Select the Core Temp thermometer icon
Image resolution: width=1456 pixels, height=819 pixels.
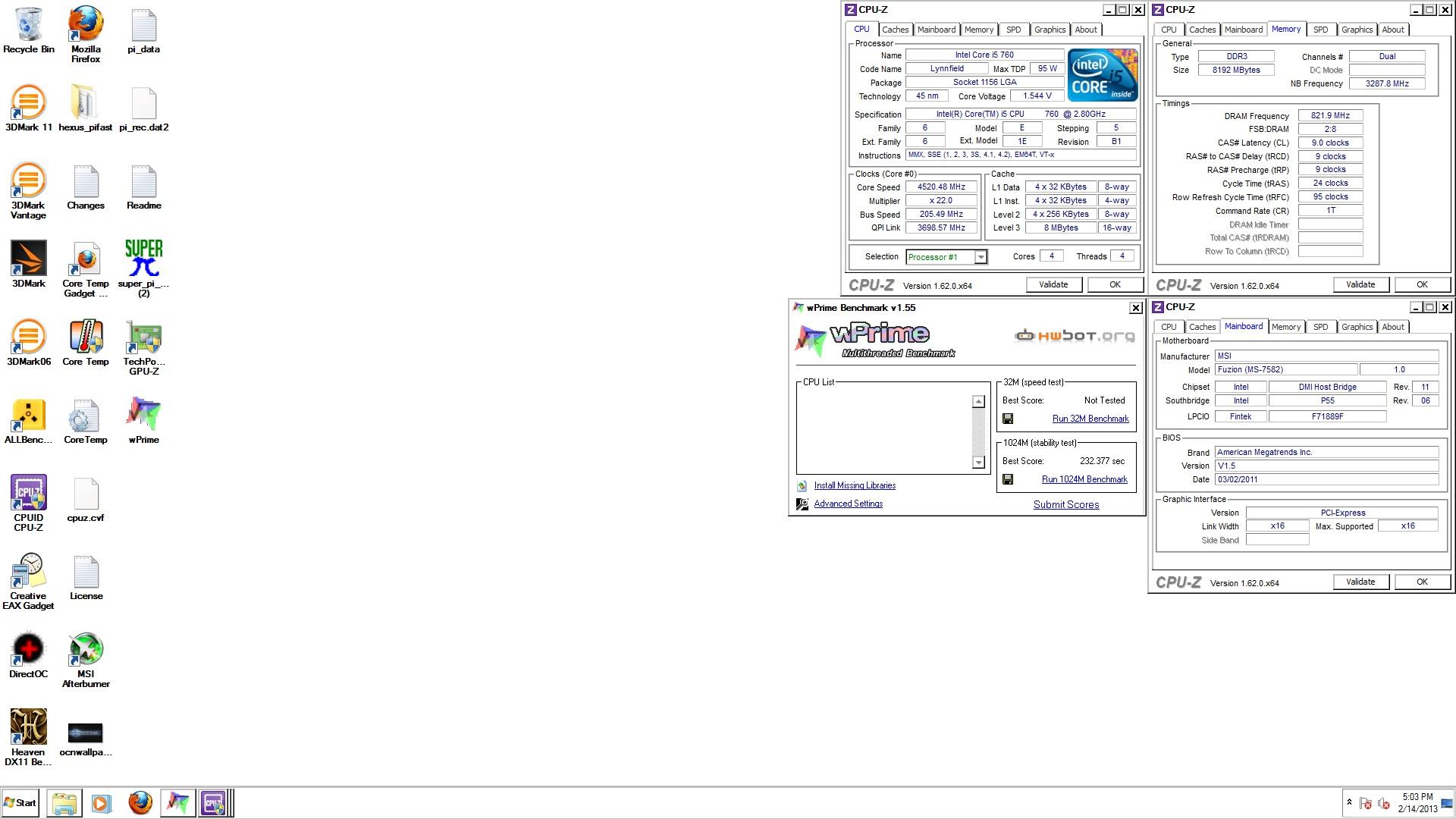pyautogui.click(x=86, y=343)
